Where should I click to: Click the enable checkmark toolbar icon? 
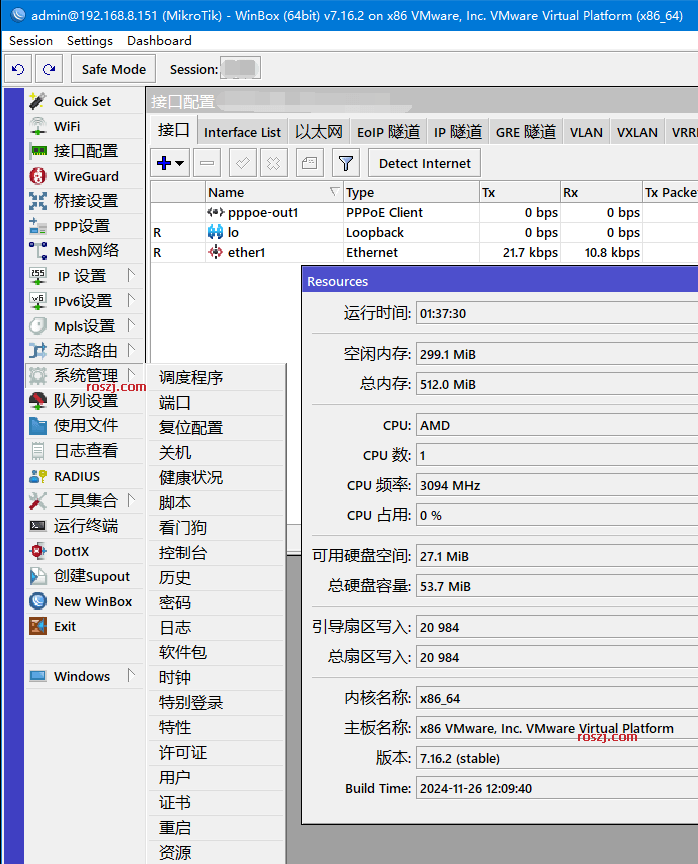[x=242, y=163]
